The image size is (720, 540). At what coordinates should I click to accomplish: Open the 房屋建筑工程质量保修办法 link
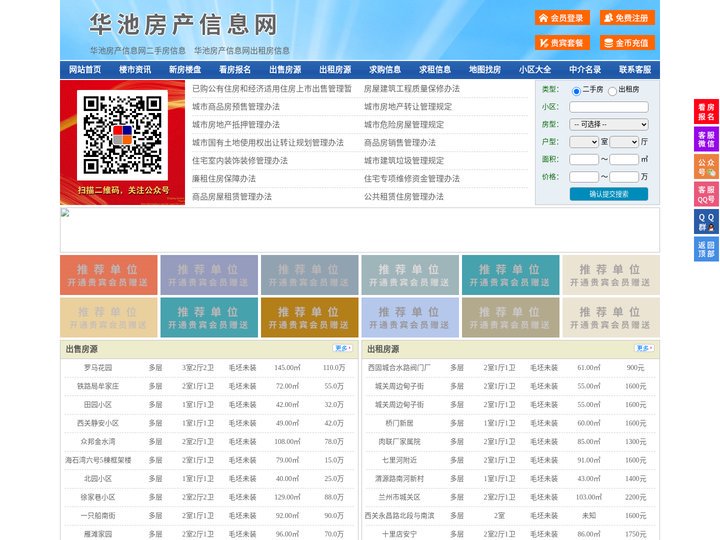click(x=412, y=89)
